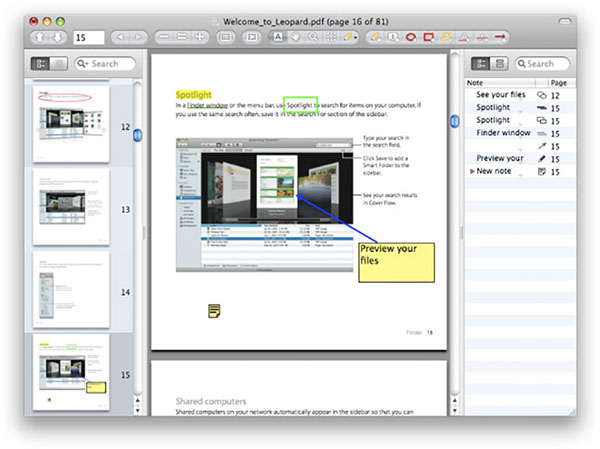Zoom in with the plus button

tap(200, 37)
